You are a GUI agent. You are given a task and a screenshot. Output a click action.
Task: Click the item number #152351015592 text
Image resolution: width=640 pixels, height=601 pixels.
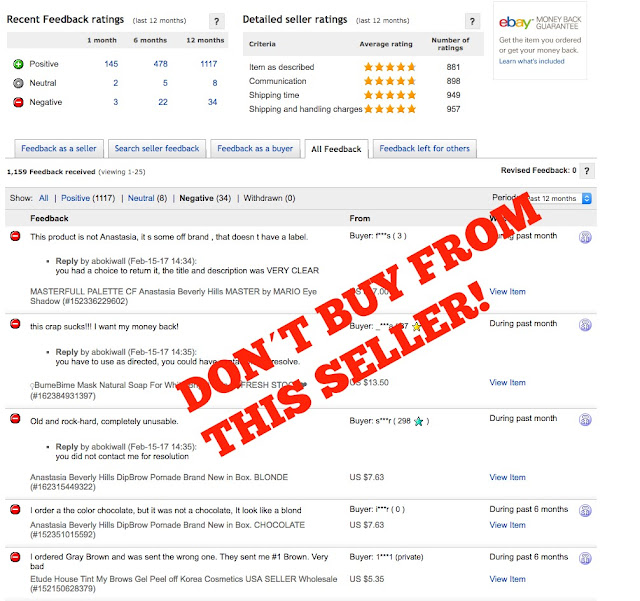pyautogui.click(x=63, y=535)
